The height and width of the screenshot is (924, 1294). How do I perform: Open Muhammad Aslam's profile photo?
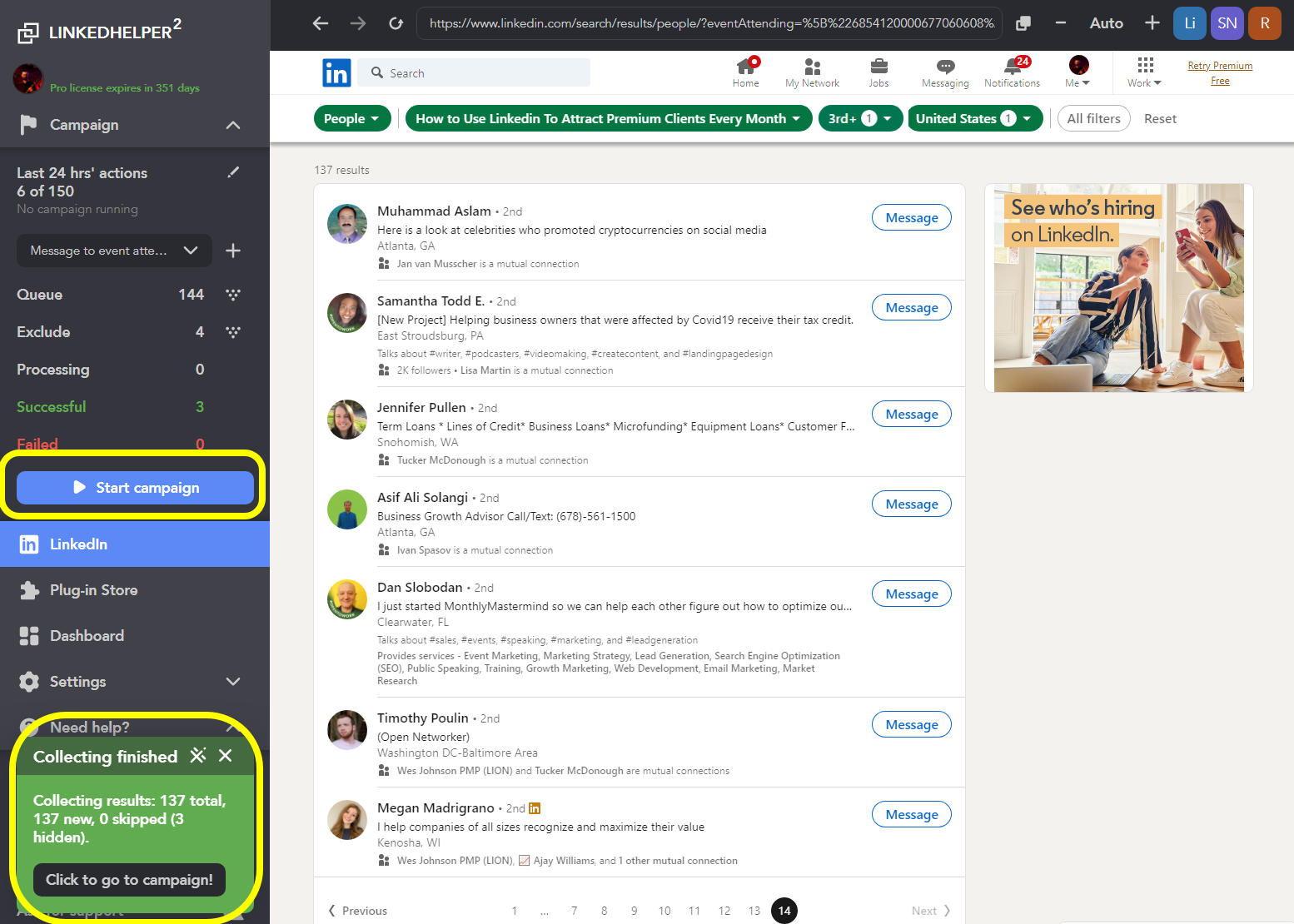[347, 224]
